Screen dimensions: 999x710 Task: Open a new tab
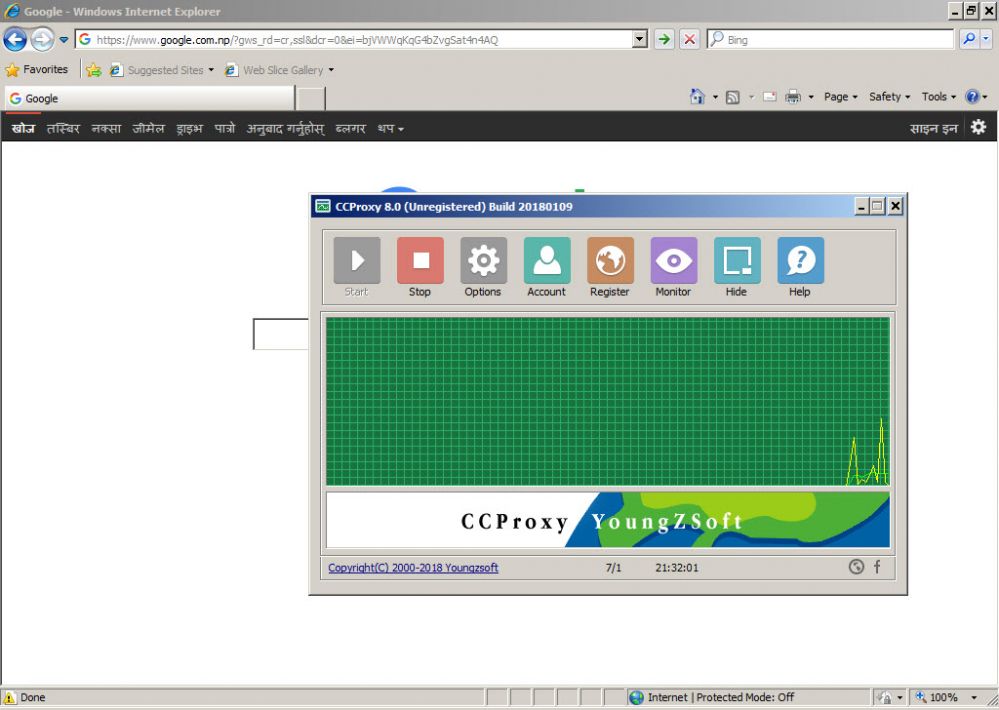click(x=311, y=99)
